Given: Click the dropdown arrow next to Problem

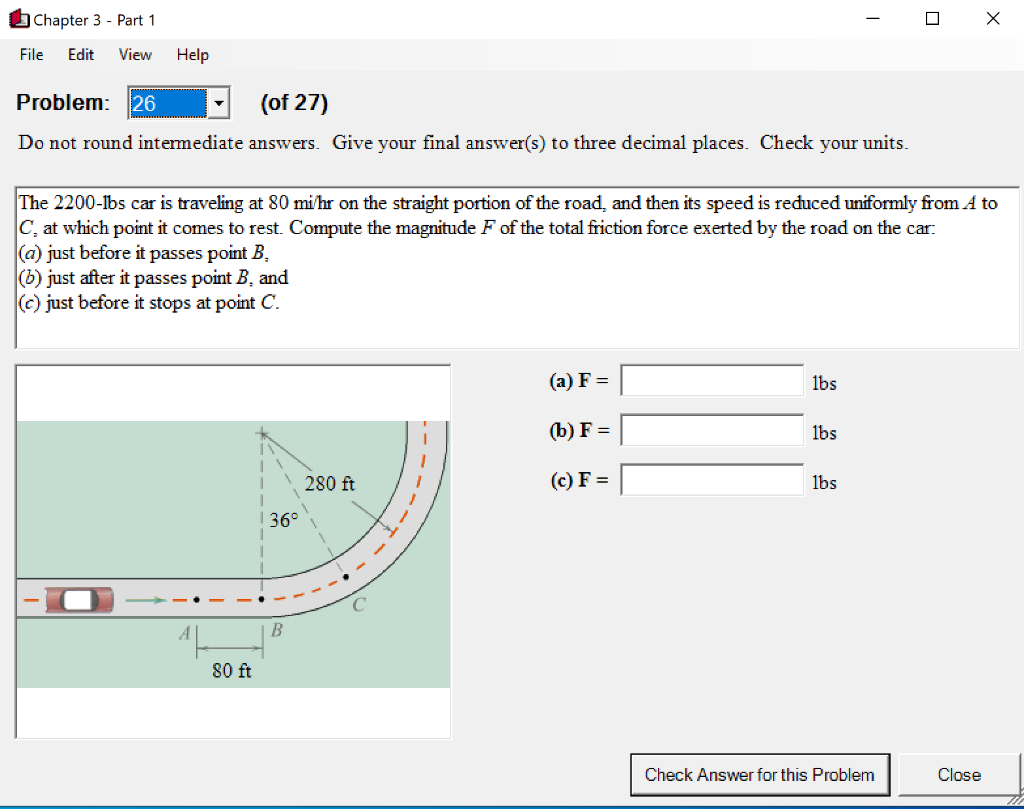Looking at the screenshot, I should tap(218, 102).
